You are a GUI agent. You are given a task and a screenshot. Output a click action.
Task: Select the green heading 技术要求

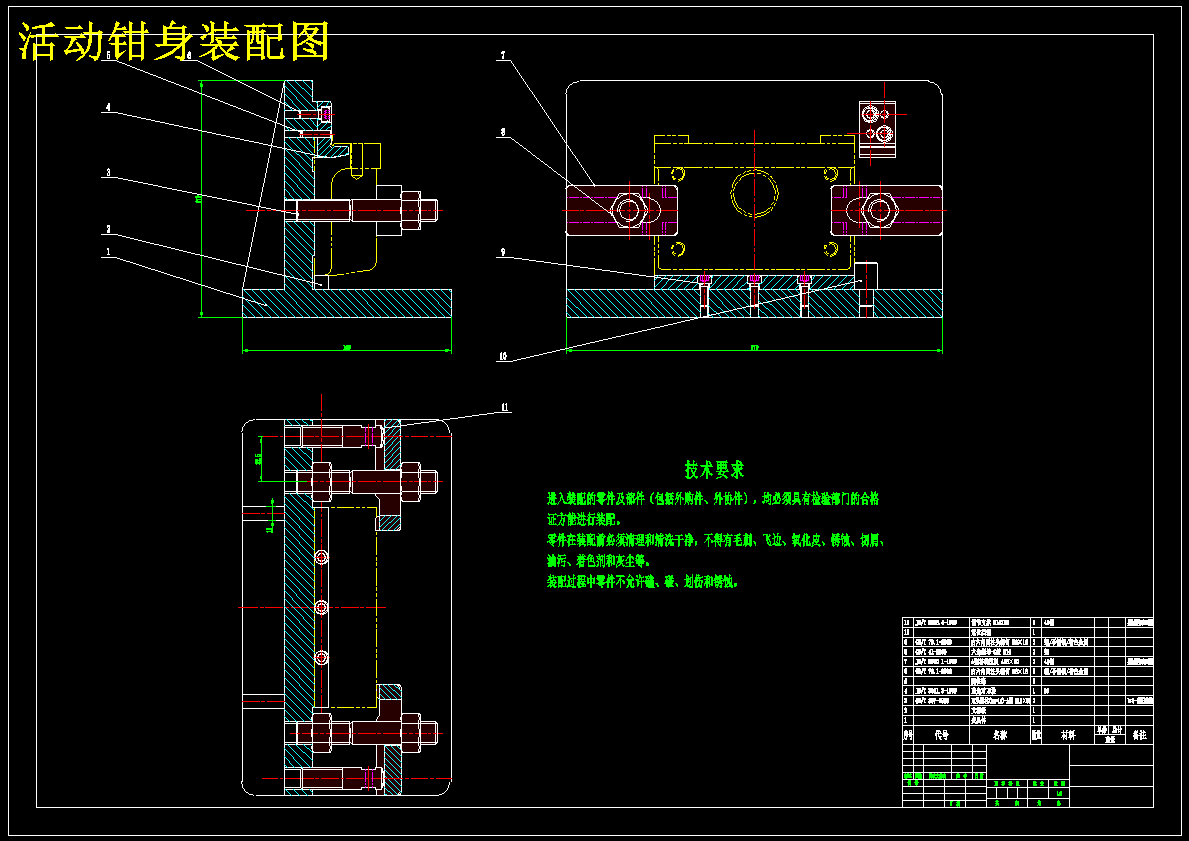(x=714, y=469)
